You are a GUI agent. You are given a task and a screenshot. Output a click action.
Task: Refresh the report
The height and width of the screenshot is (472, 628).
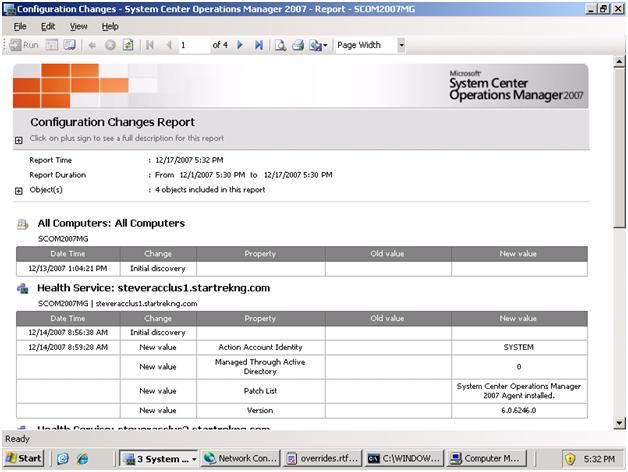(x=128, y=45)
